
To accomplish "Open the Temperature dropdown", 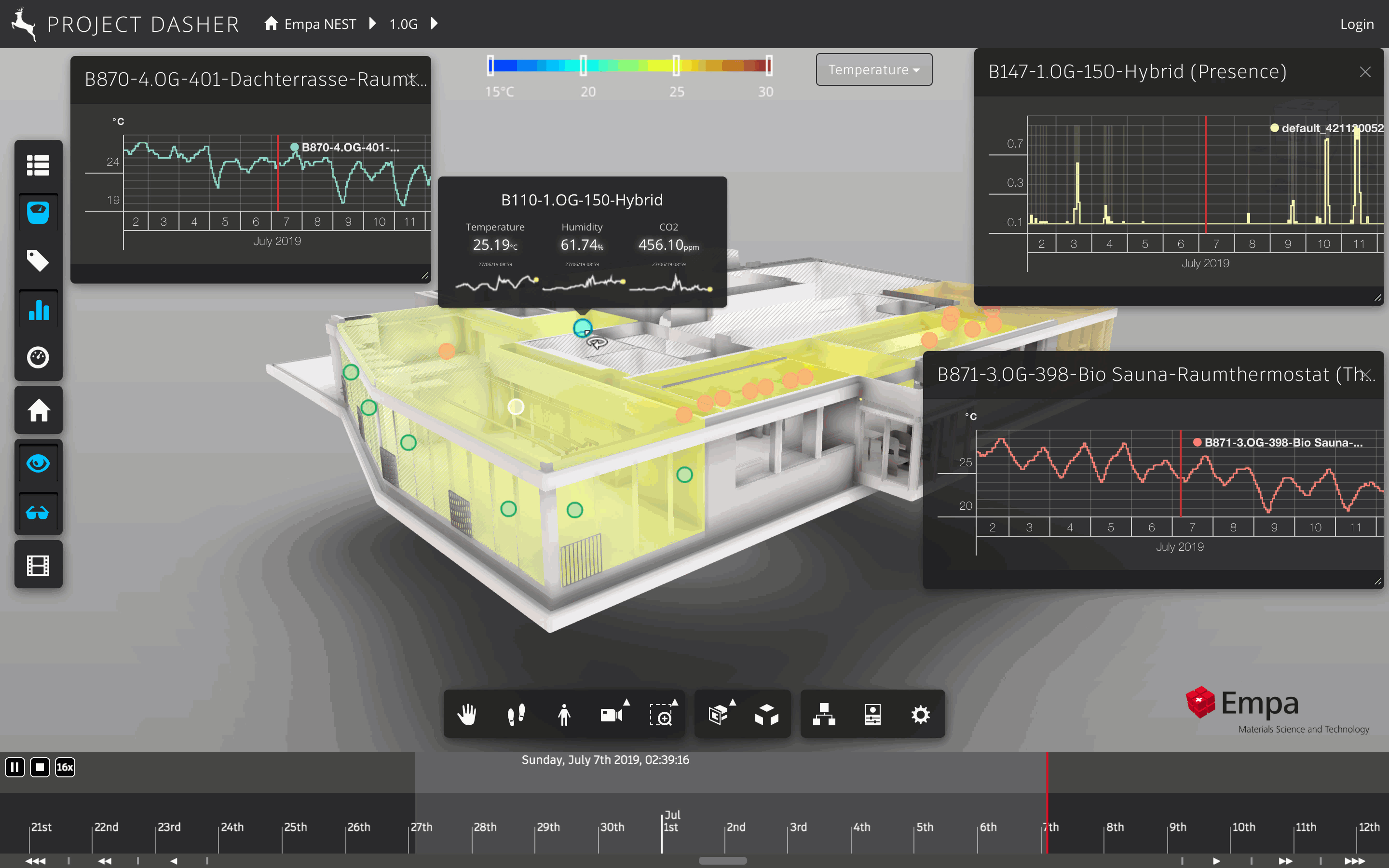I will [x=873, y=70].
